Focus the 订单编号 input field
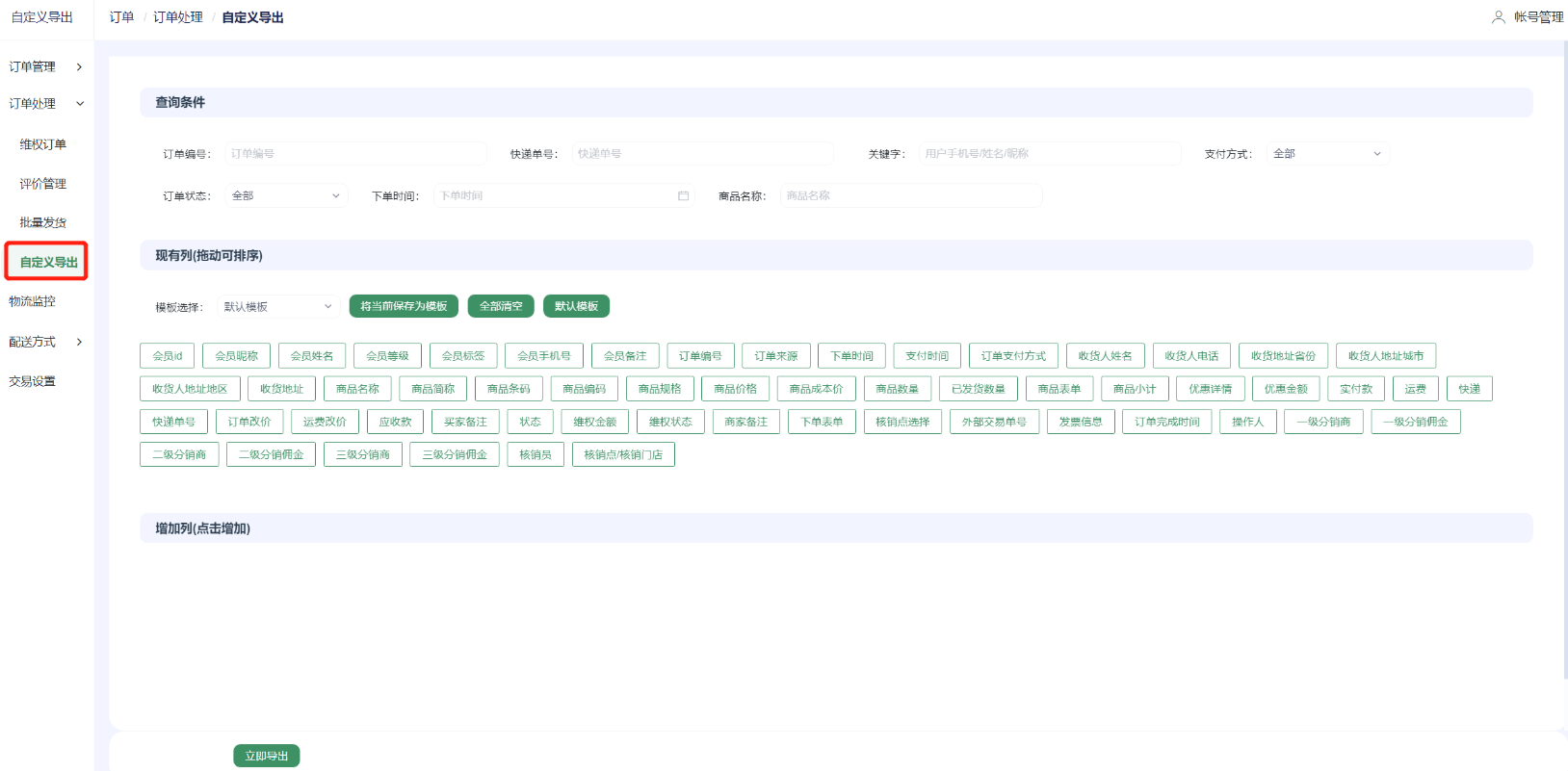 [355, 153]
